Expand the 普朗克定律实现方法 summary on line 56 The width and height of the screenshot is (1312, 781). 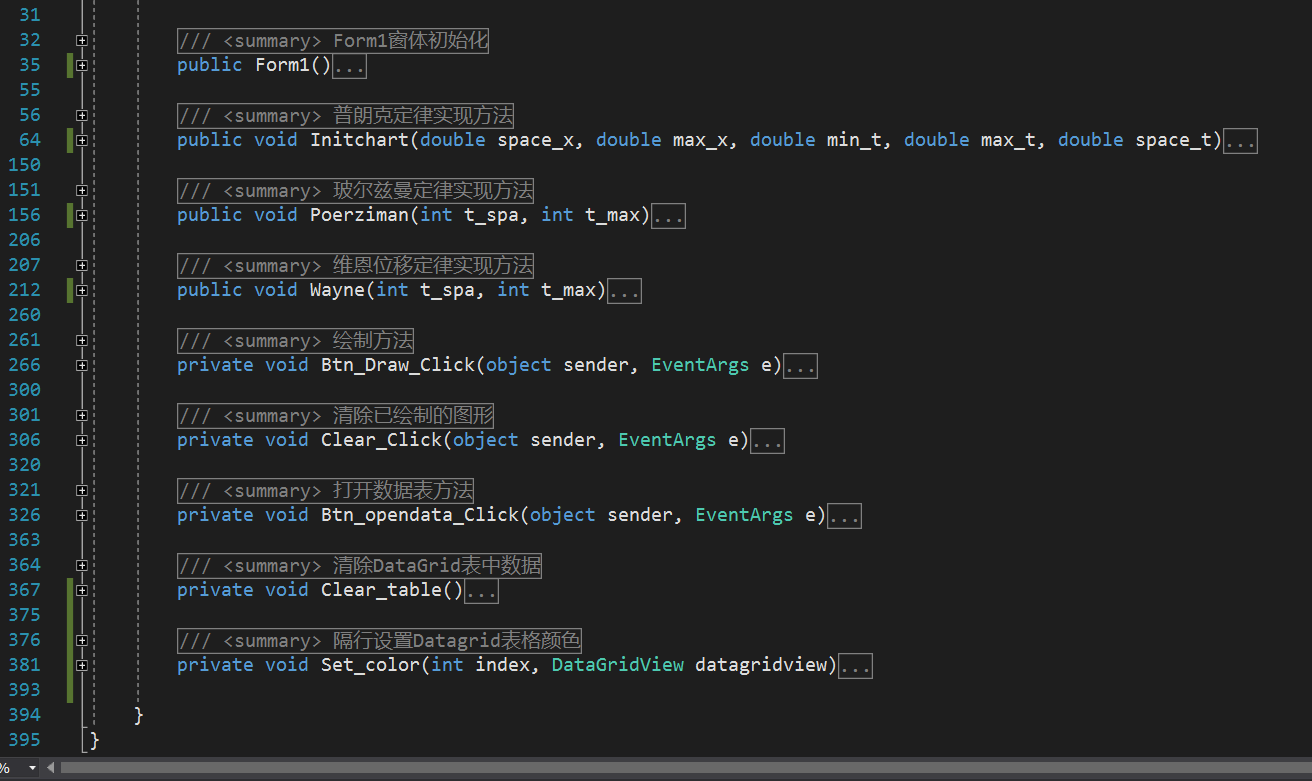pyautogui.click(x=81, y=116)
